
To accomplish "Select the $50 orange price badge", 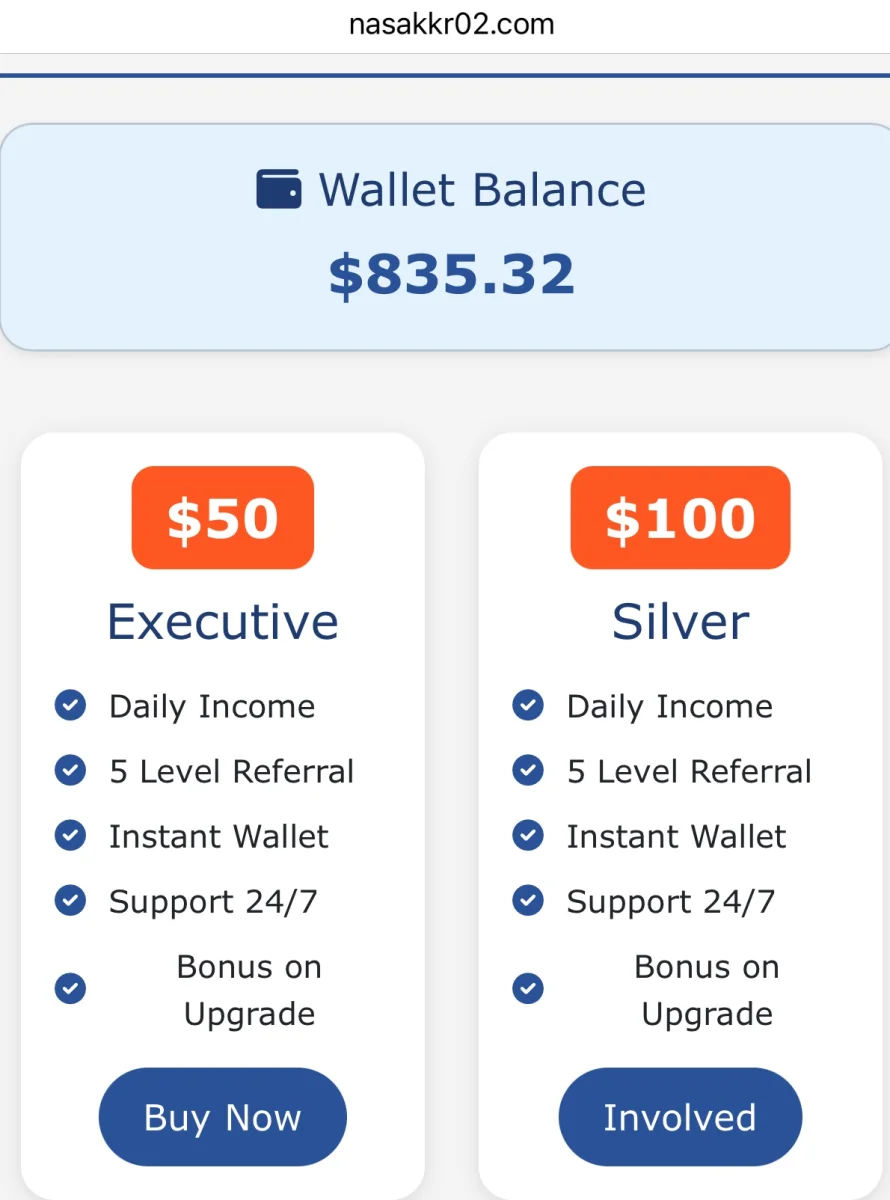I will point(222,518).
